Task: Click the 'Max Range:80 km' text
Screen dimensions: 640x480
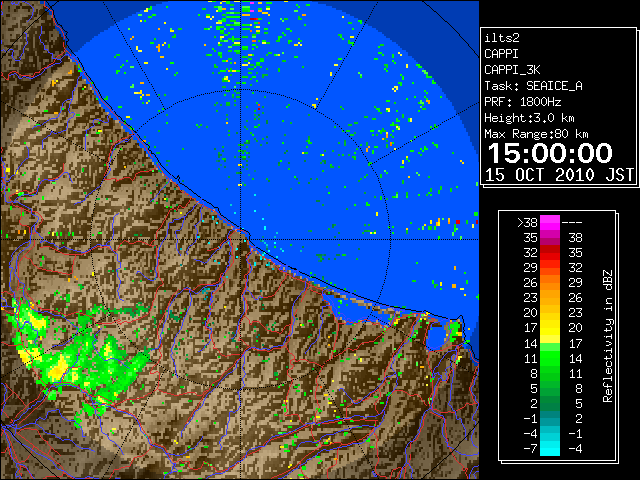Action: click(x=536, y=134)
